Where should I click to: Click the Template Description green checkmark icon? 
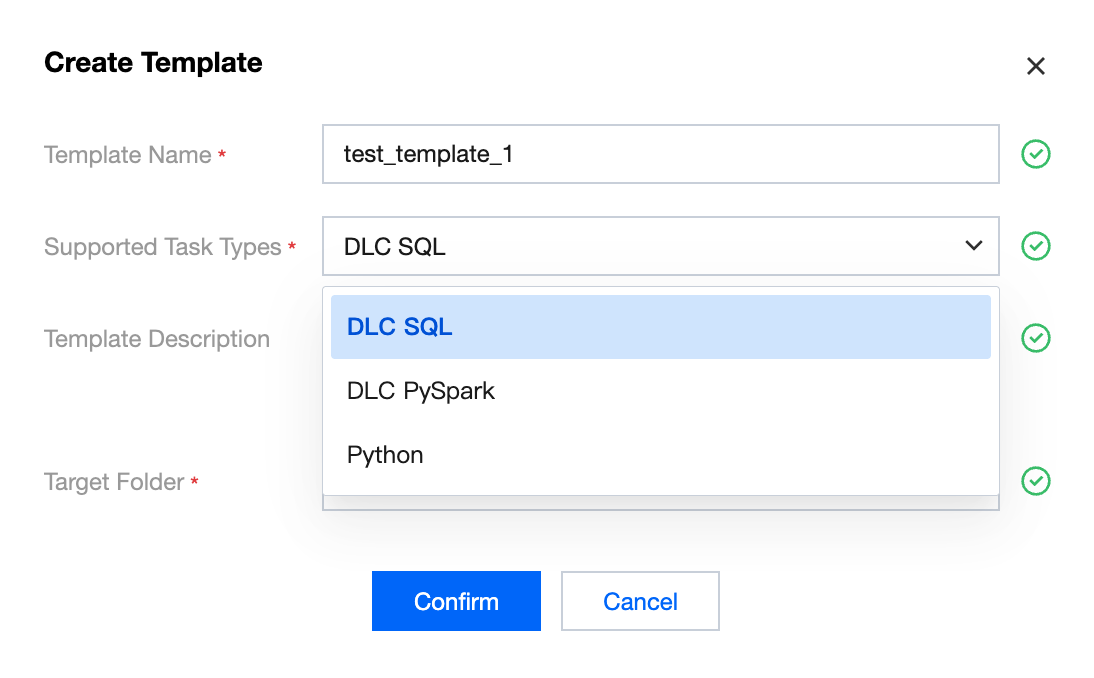(1035, 338)
